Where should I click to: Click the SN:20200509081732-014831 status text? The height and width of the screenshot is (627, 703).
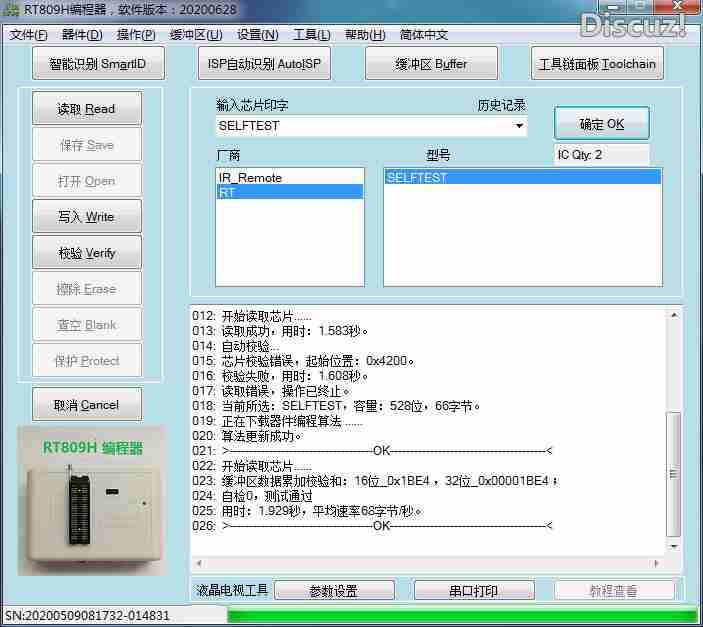(x=87, y=615)
